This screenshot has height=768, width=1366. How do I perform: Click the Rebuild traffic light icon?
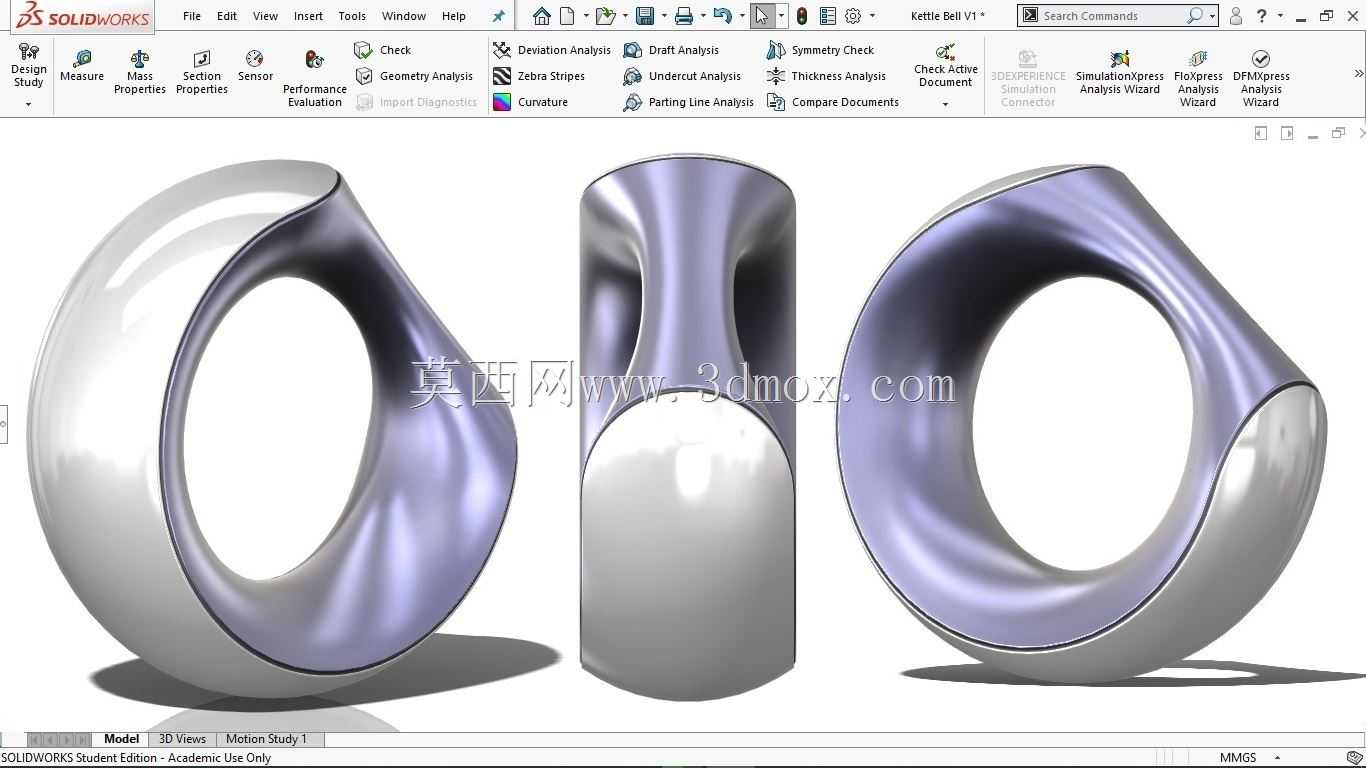pyautogui.click(x=802, y=16)
